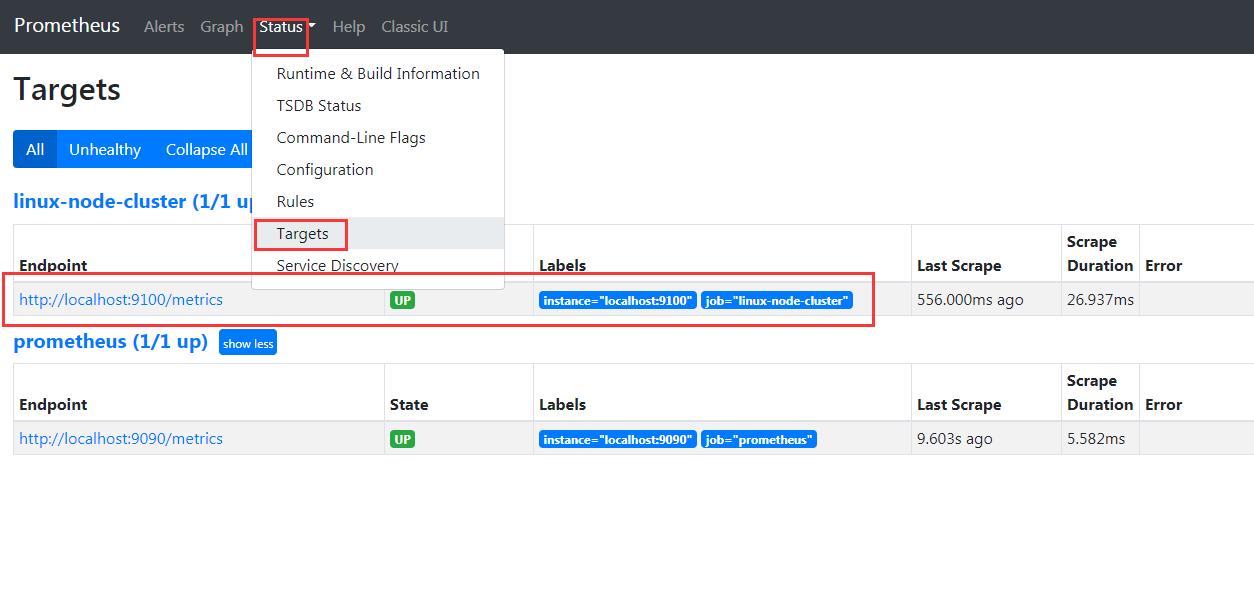This screenshot has height=590, width=1254.
Task: Click the 5.582ms scrape duration value
Action: (x=1096, y=439)
